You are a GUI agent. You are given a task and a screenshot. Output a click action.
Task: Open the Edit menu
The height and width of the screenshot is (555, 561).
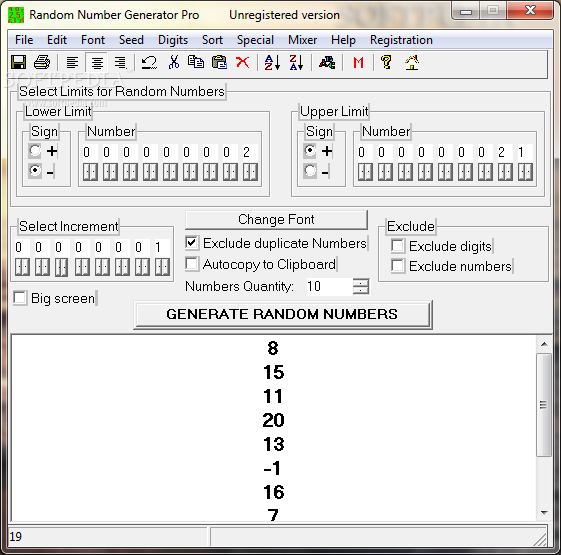click(x=57, y=40)
